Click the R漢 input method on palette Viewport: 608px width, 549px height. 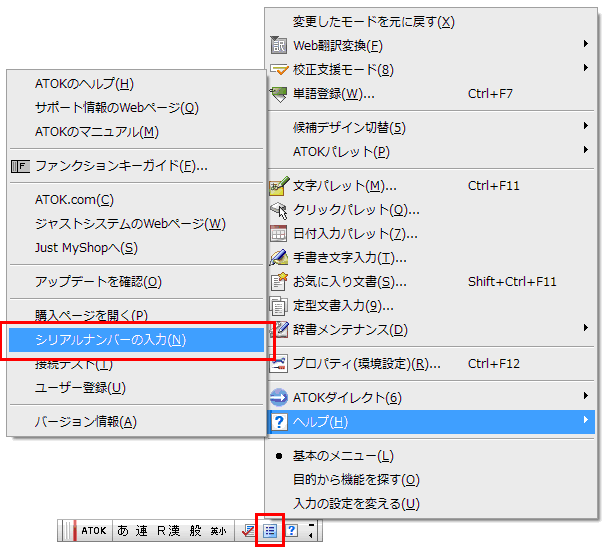(x=168, y=530)
